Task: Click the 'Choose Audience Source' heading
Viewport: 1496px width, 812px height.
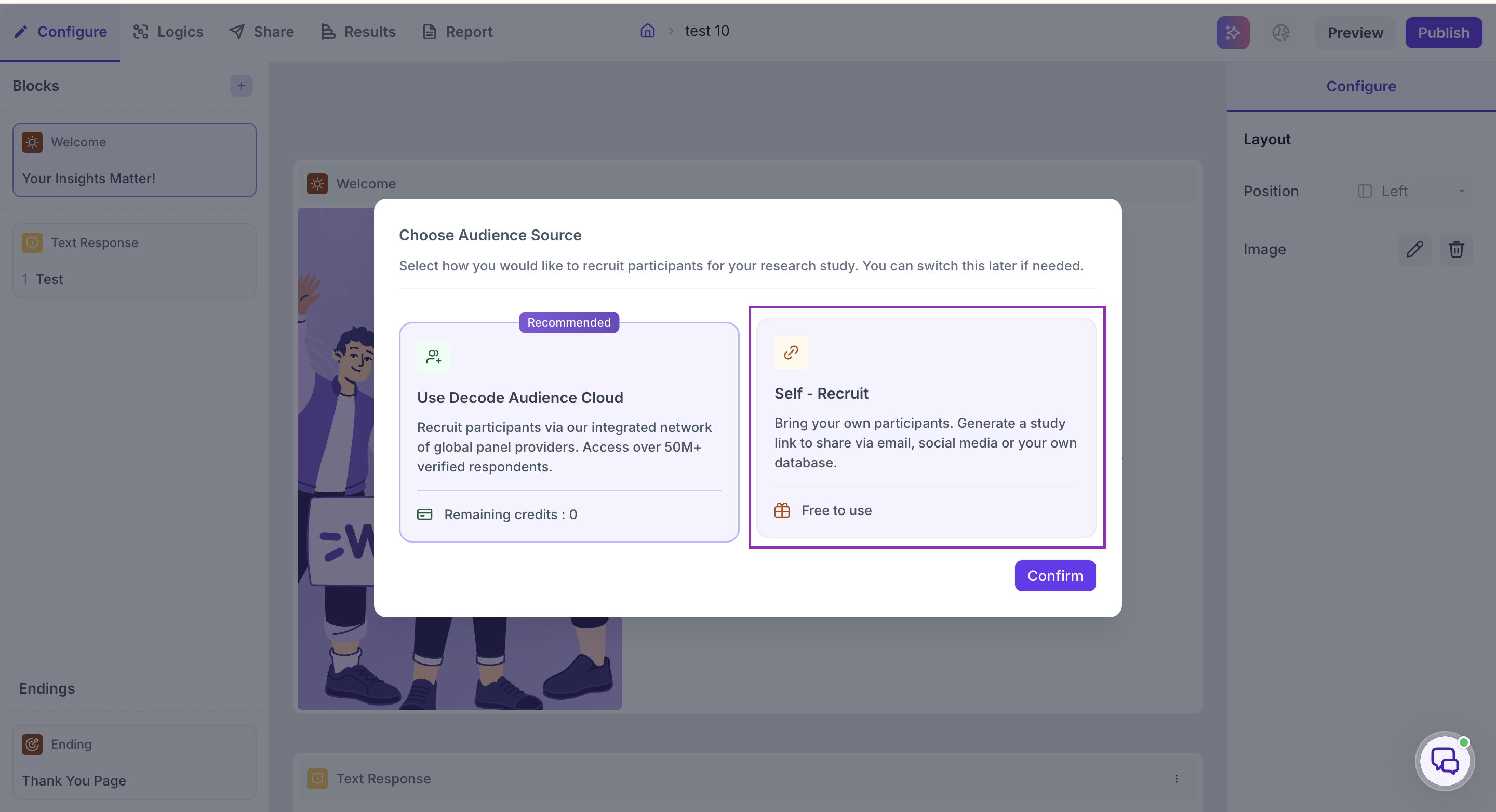Action: pyautogui.click(x=489, y=235)
